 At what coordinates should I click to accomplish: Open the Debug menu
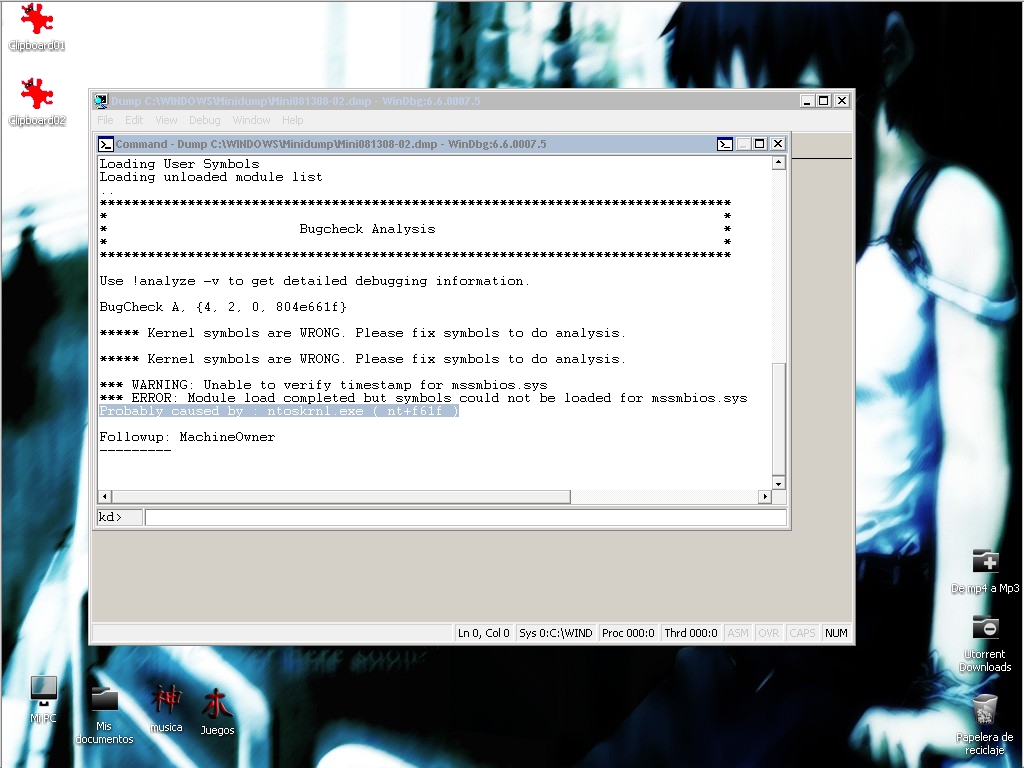click(204, 120)
